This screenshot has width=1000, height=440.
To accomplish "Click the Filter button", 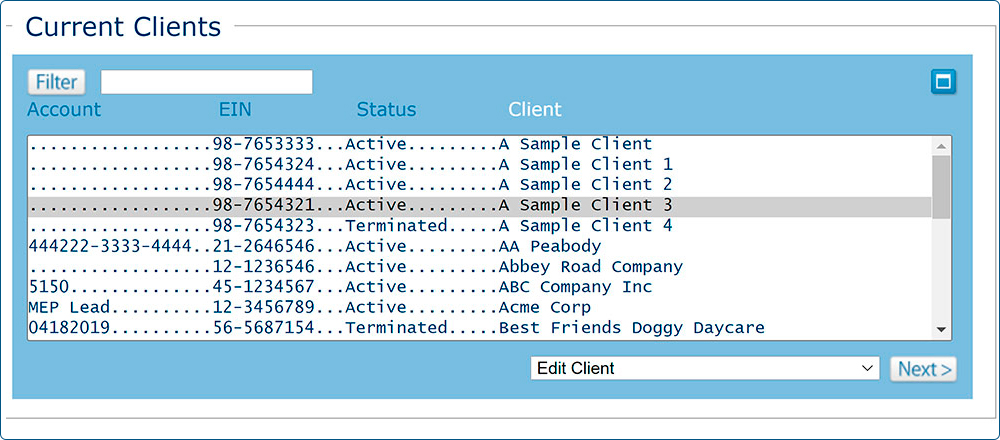I will tap(57, 82).
